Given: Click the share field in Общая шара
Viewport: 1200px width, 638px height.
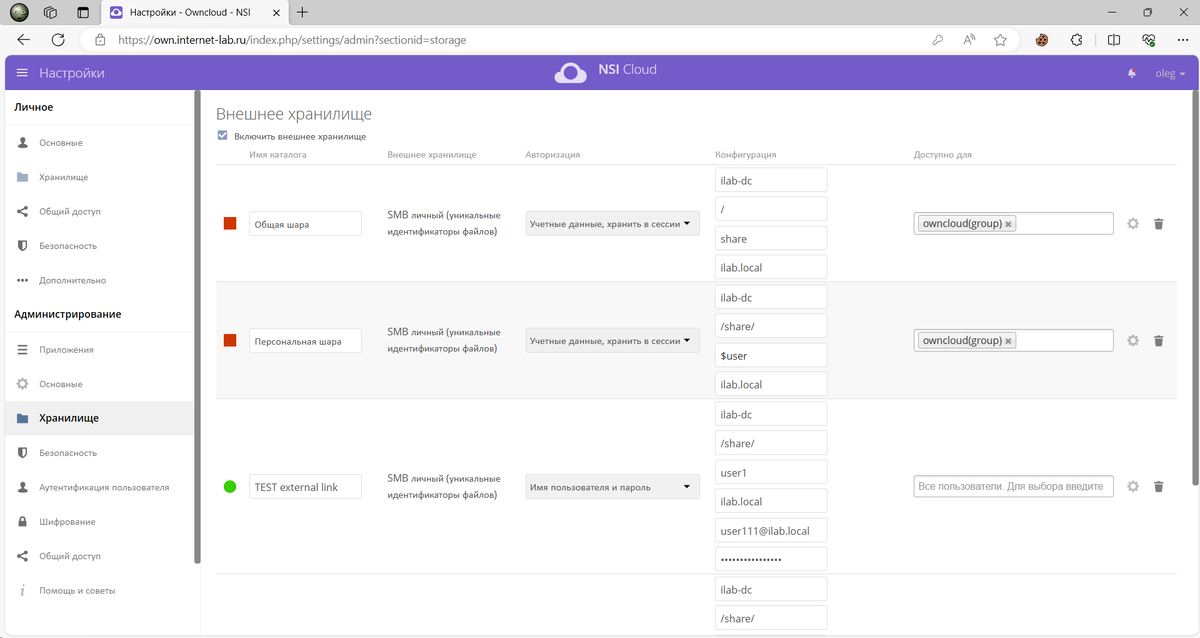Looking at the screenshot, I should point(771,238).
